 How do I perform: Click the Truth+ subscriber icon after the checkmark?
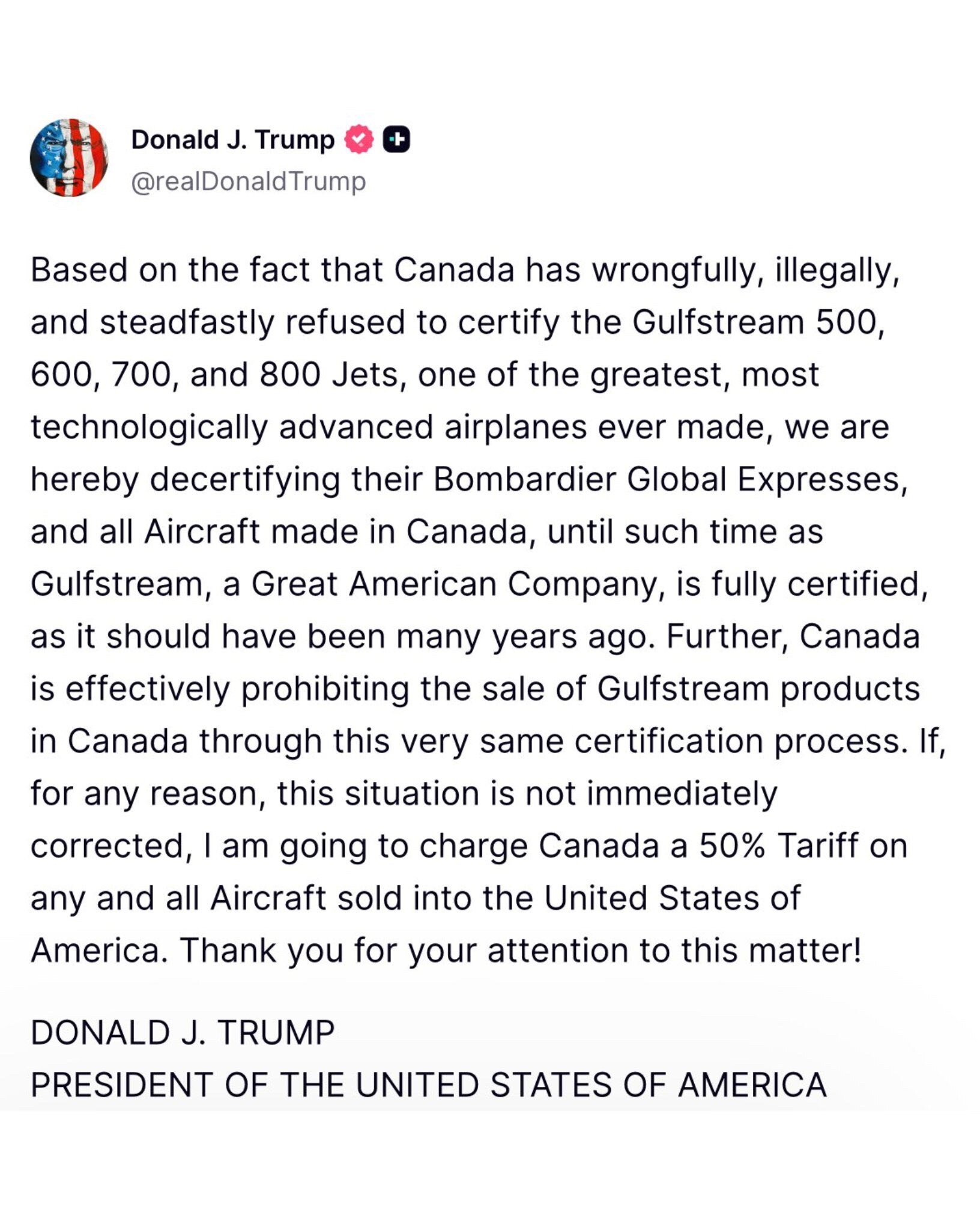pos(396,139)
